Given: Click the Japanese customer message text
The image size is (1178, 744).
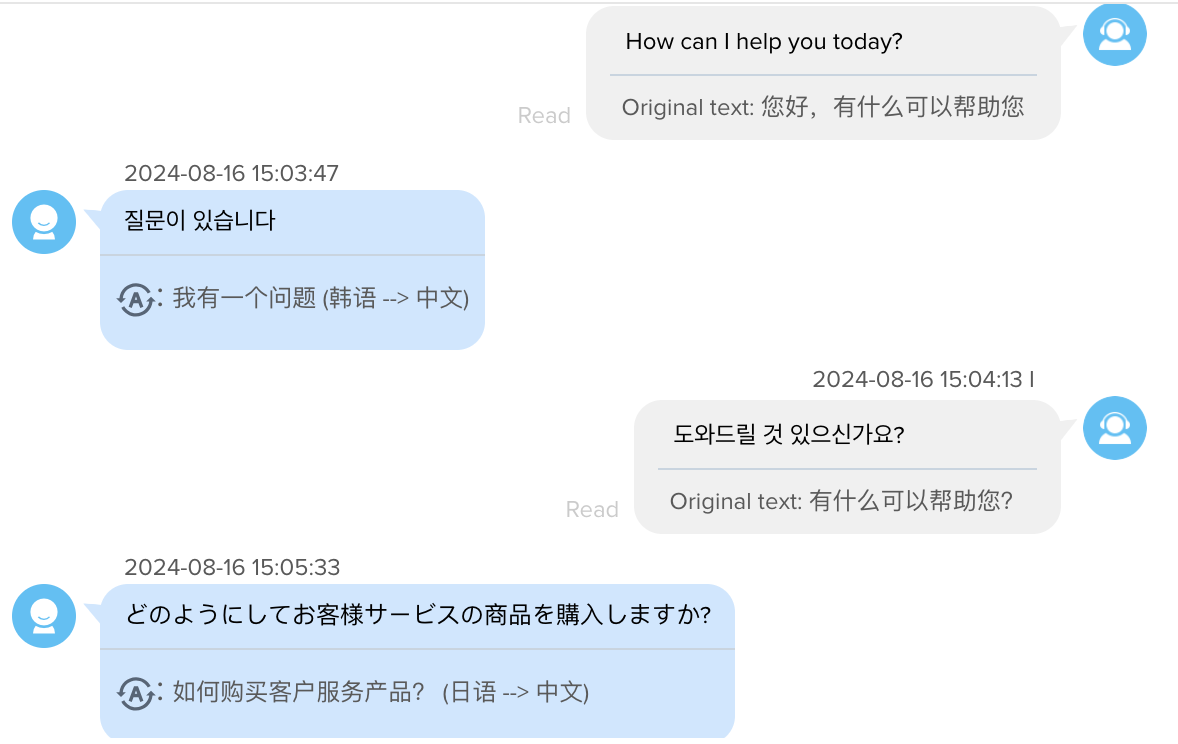Looking at the screenshot, I should [418, 614].
